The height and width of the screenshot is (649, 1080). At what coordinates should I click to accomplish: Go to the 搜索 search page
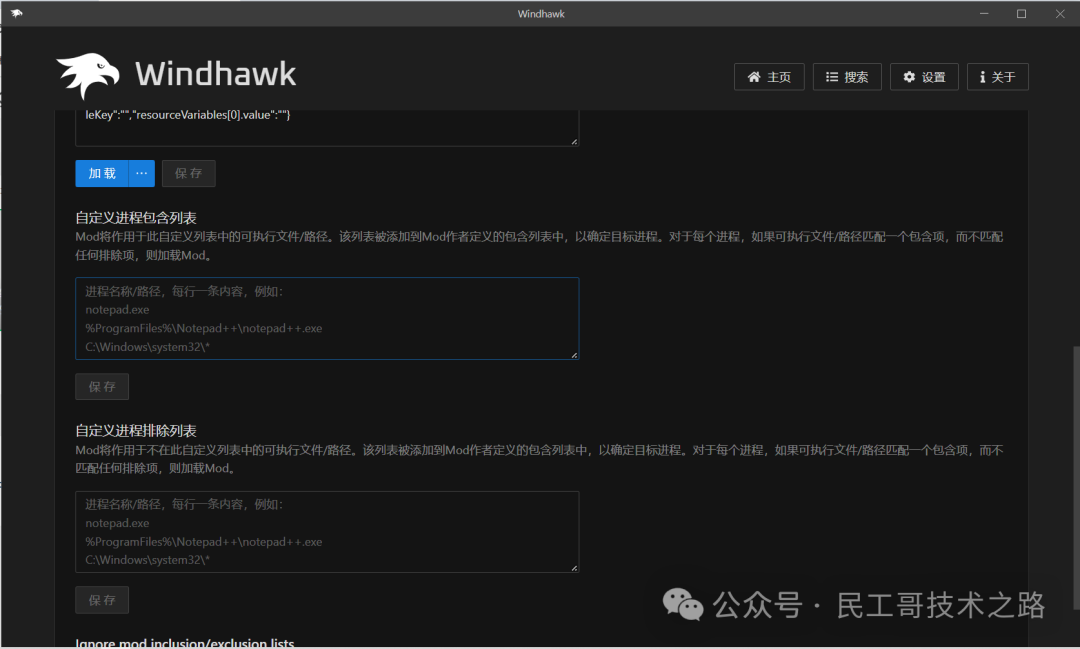coord(847,76)
